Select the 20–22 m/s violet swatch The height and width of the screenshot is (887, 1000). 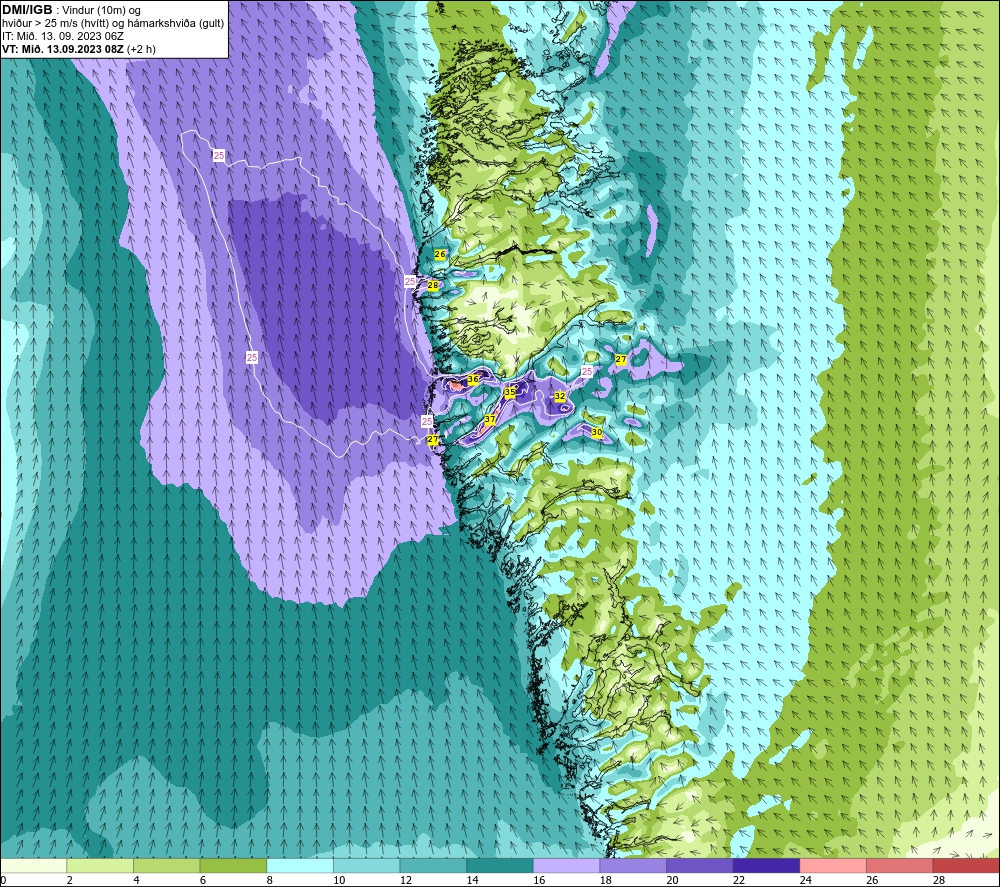click(700, 865)
